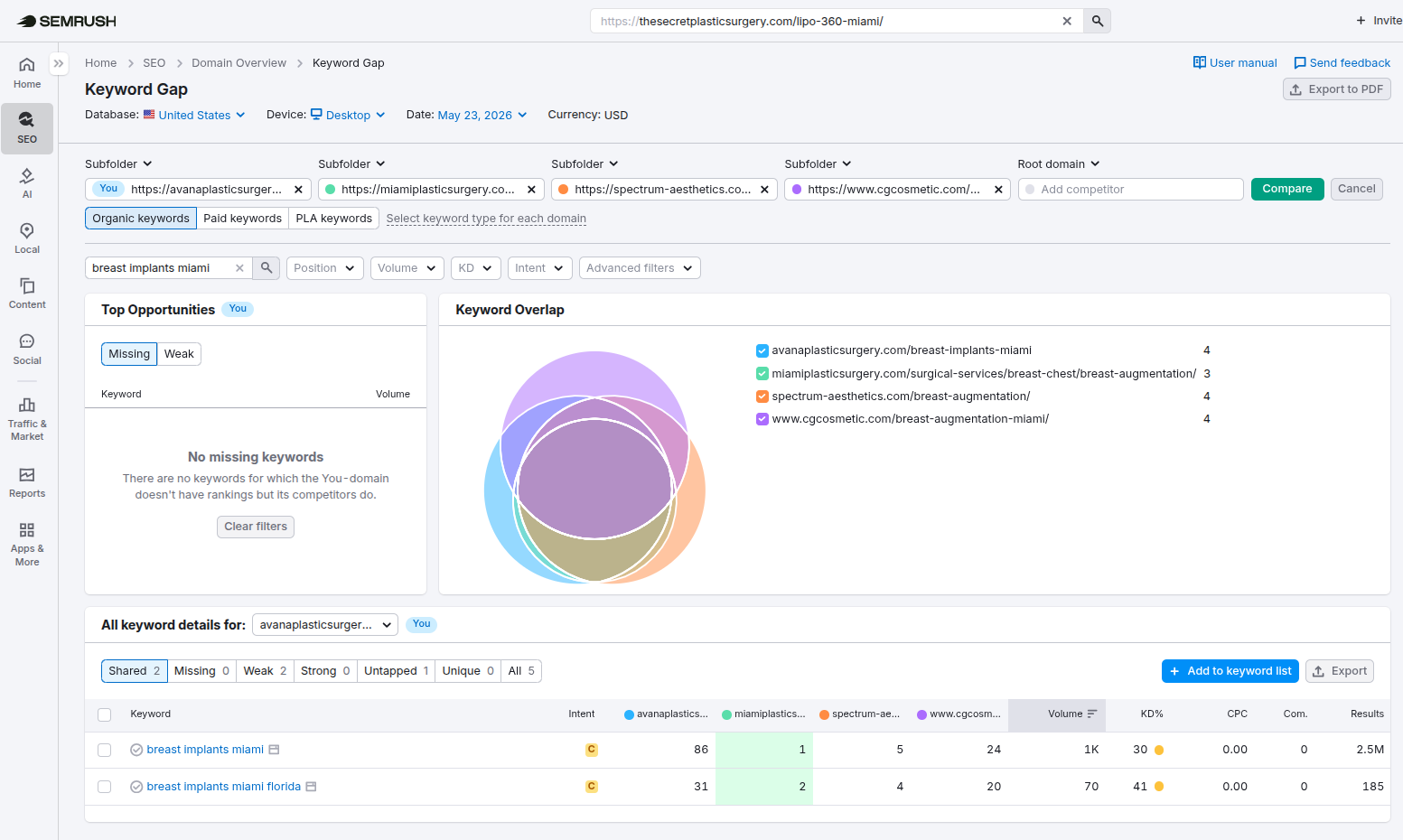Open SERP icon for 'breast implants miami'

[275, 750]
